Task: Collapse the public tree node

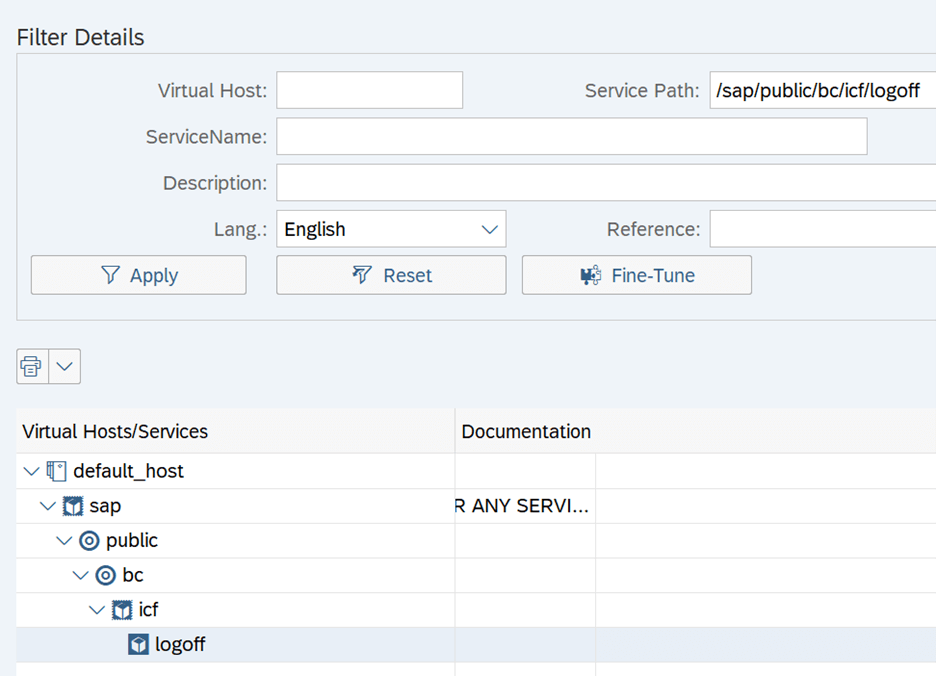Action: point(64,541)
